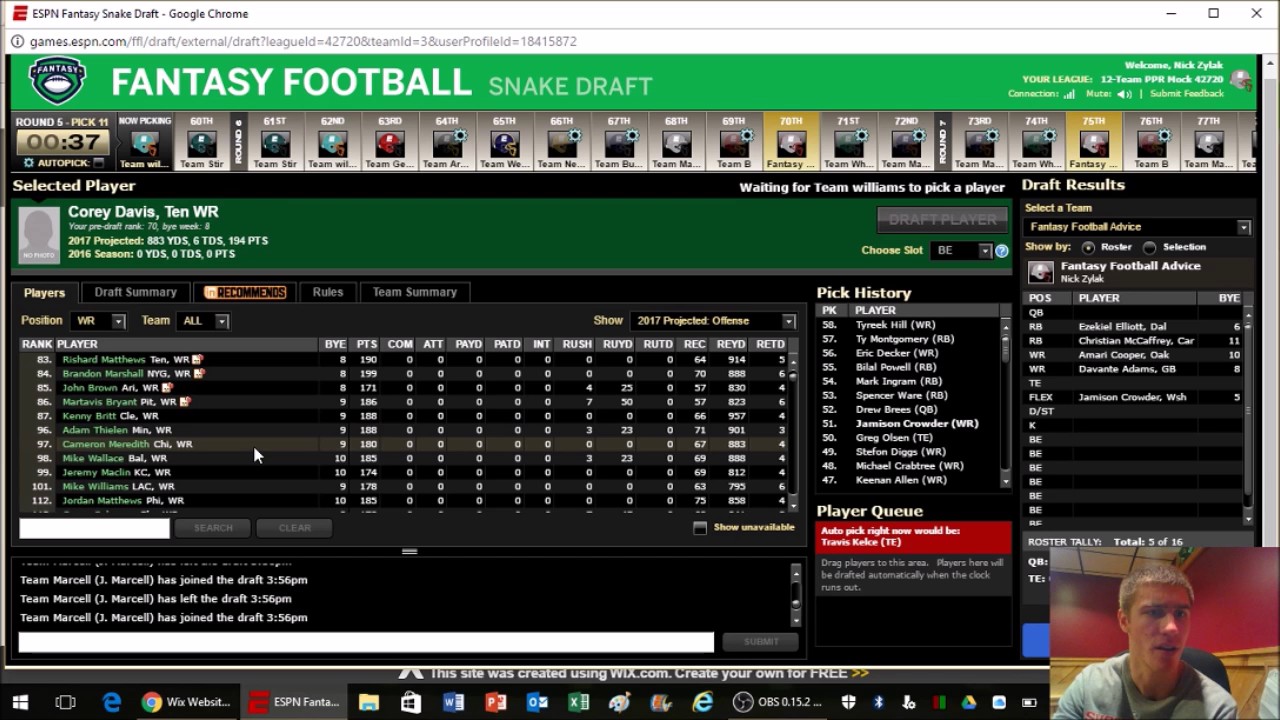The height and width of the screenshot is (720, 1280).
Task: Click Corey Davis player photo placeholder
Action: 39,235
